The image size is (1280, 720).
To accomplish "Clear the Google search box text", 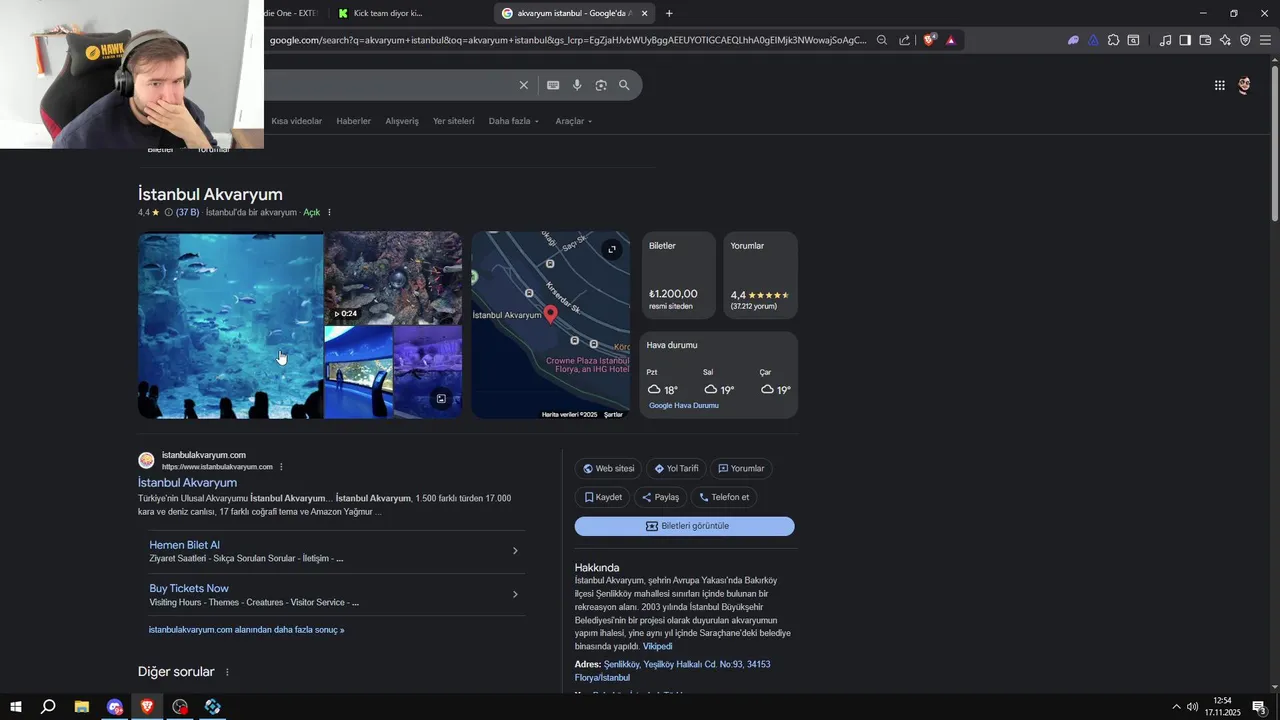I will pos(523,85).
